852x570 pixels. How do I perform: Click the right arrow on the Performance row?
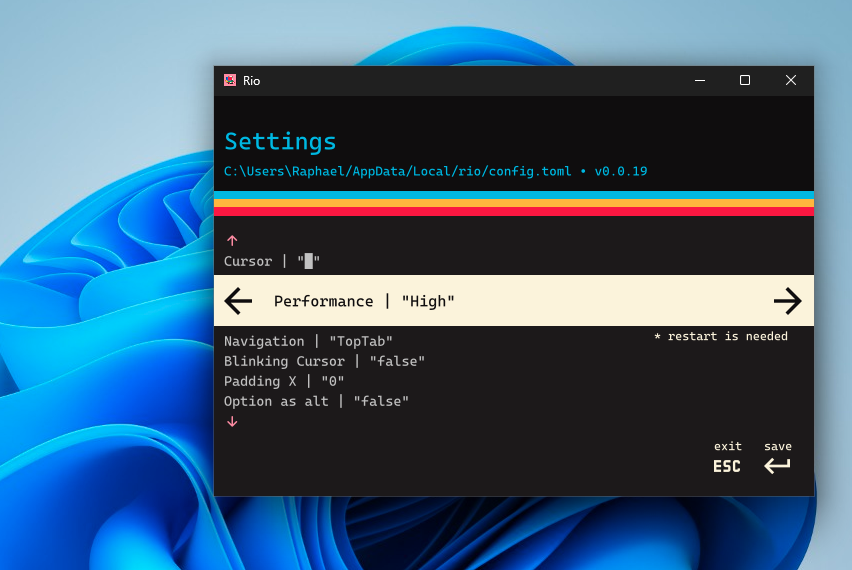coord(787,301)
